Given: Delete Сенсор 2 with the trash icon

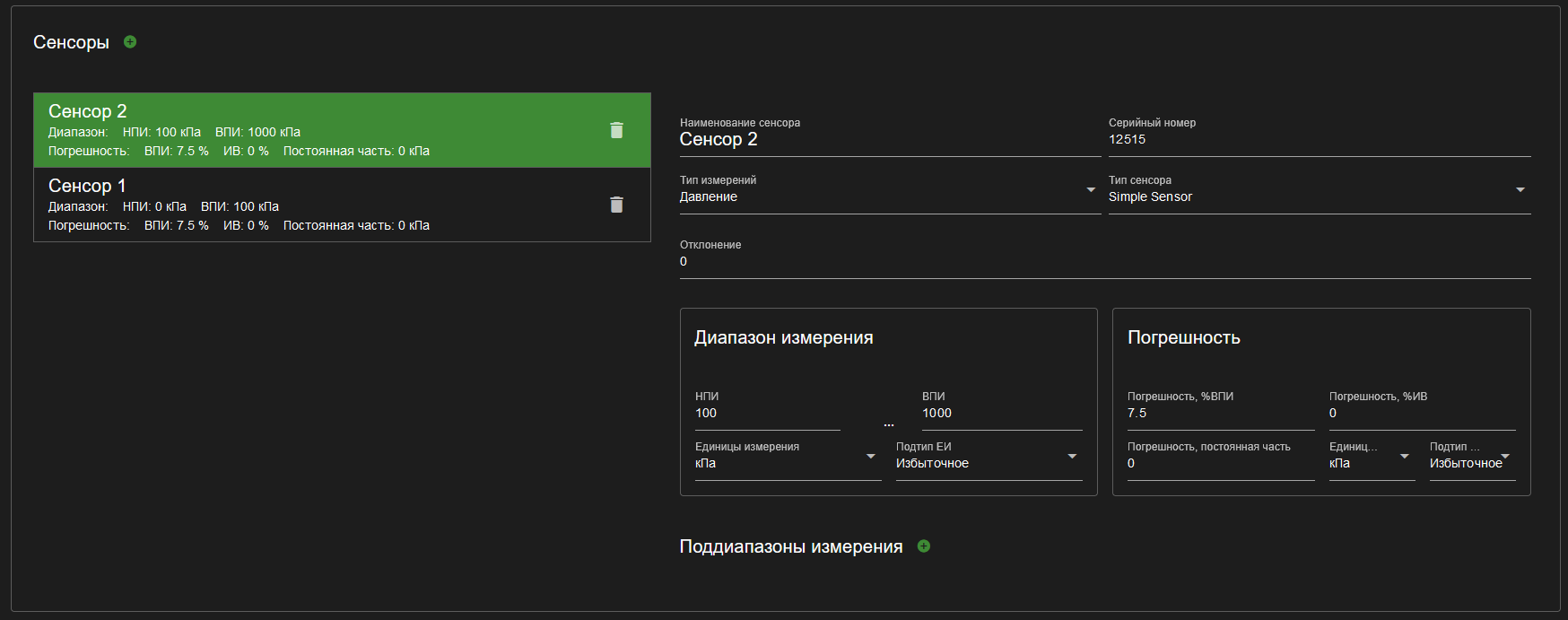Looking at the screenshot, I should click(x=616, y=130).
